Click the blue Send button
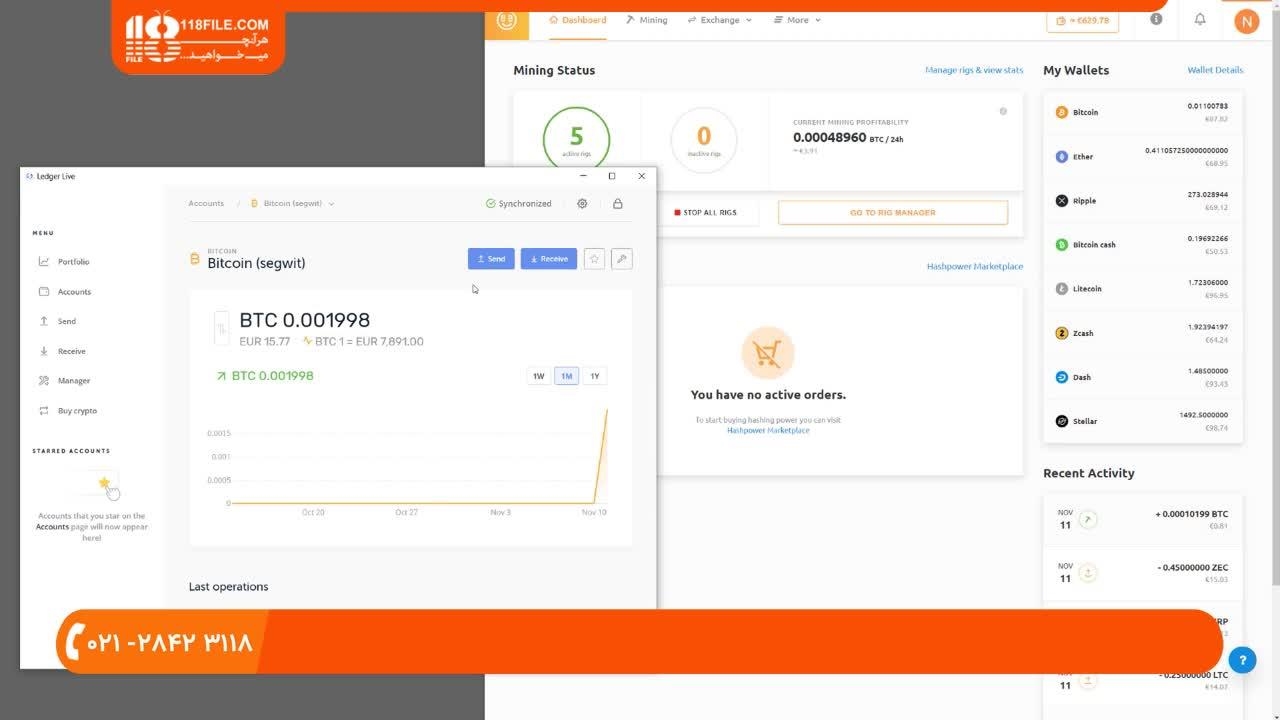Screen dimensions: 1280x720 (x=491, y=259)
